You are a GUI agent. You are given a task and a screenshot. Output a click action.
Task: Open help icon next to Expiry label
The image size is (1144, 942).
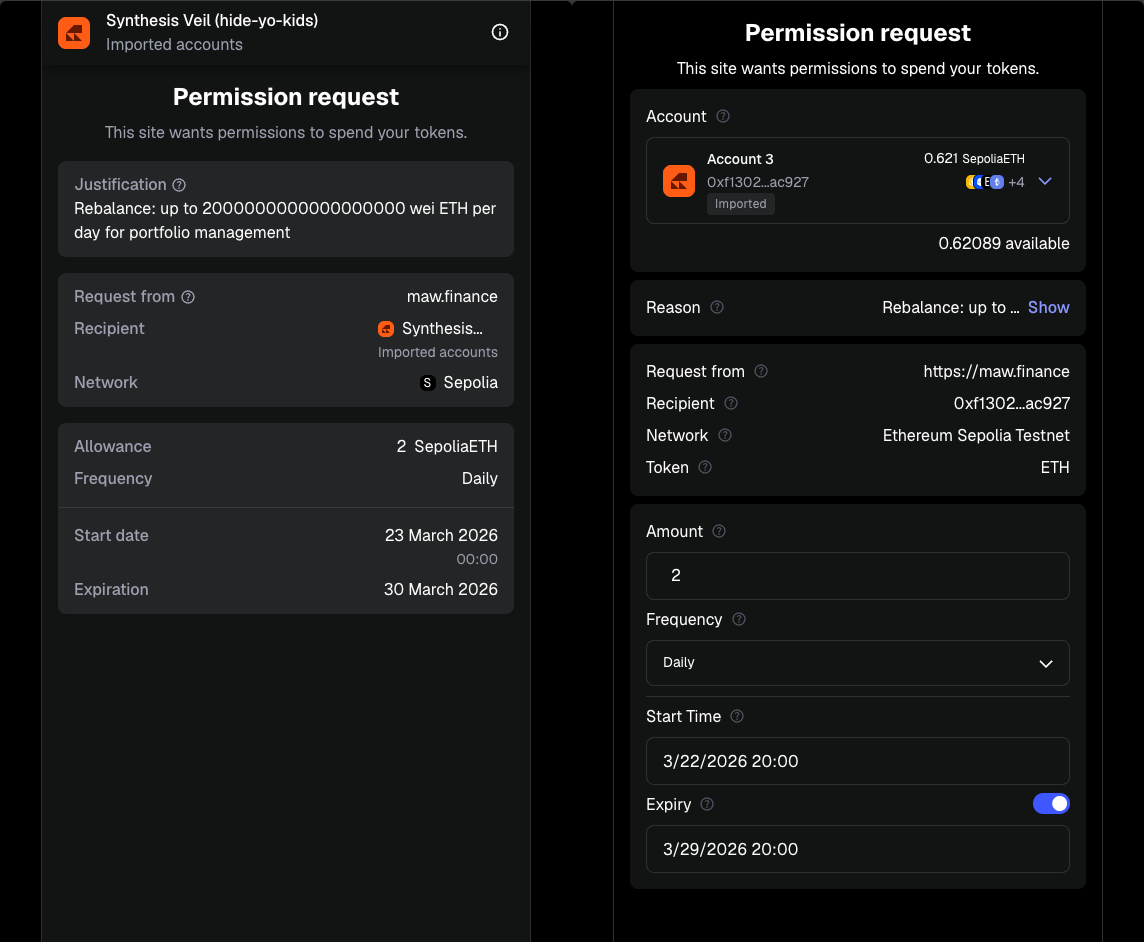point(707,804)
